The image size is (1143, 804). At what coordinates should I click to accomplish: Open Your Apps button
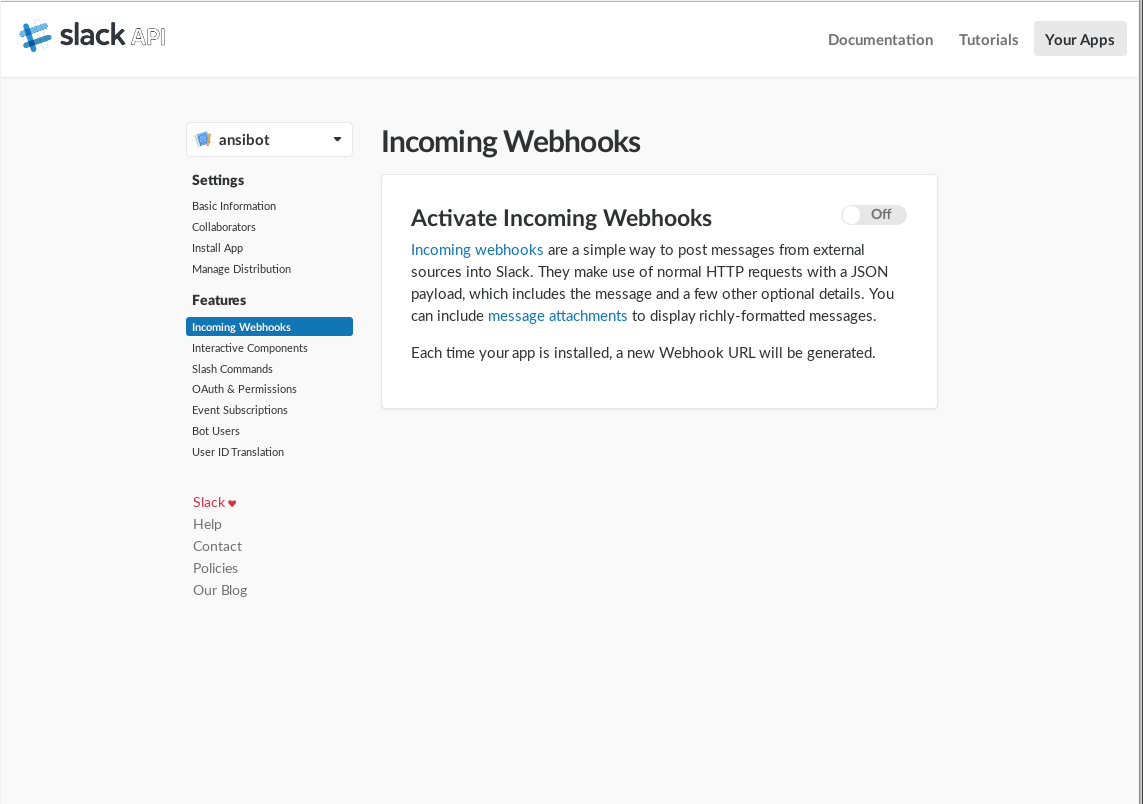point(1079,40)
